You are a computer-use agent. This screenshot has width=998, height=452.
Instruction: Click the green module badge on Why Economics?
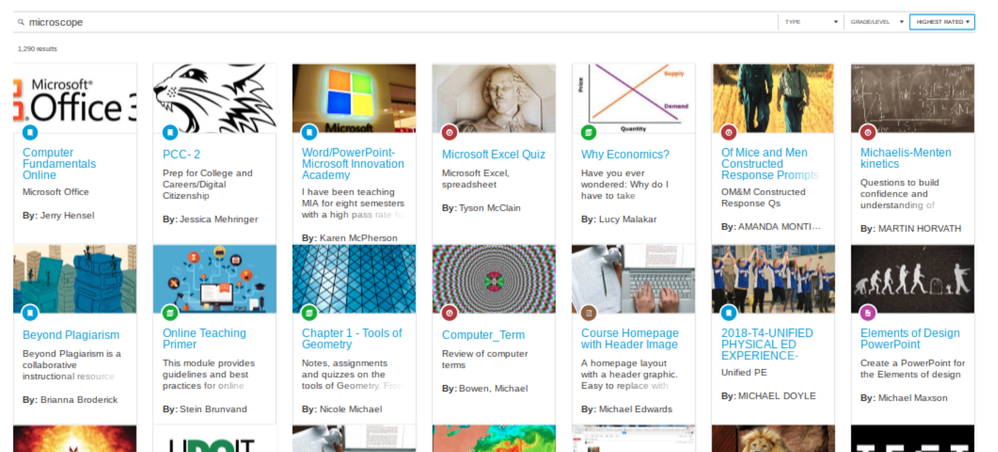(x=589, y=132)
